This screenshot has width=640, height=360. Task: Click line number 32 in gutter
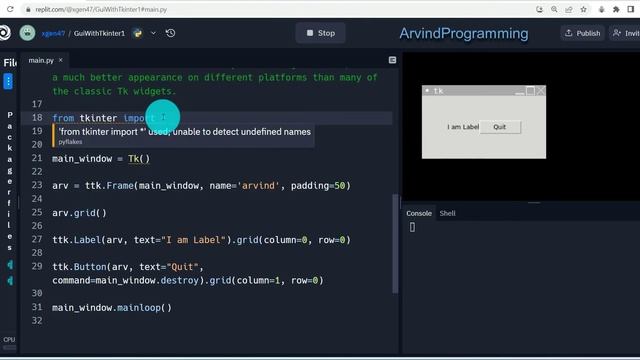(37, 320)
